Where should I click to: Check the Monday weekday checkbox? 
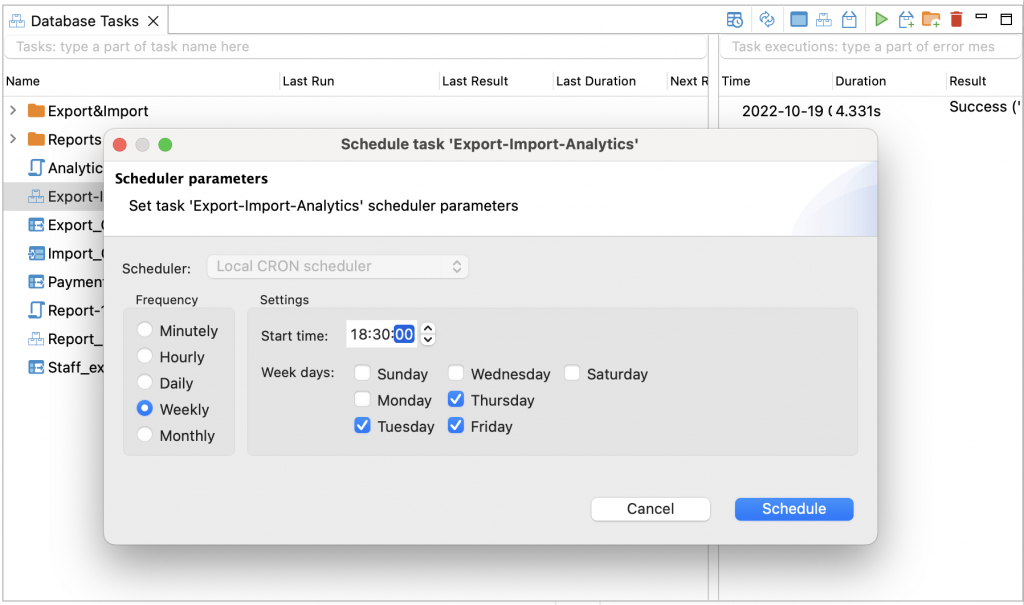point(362,399)
